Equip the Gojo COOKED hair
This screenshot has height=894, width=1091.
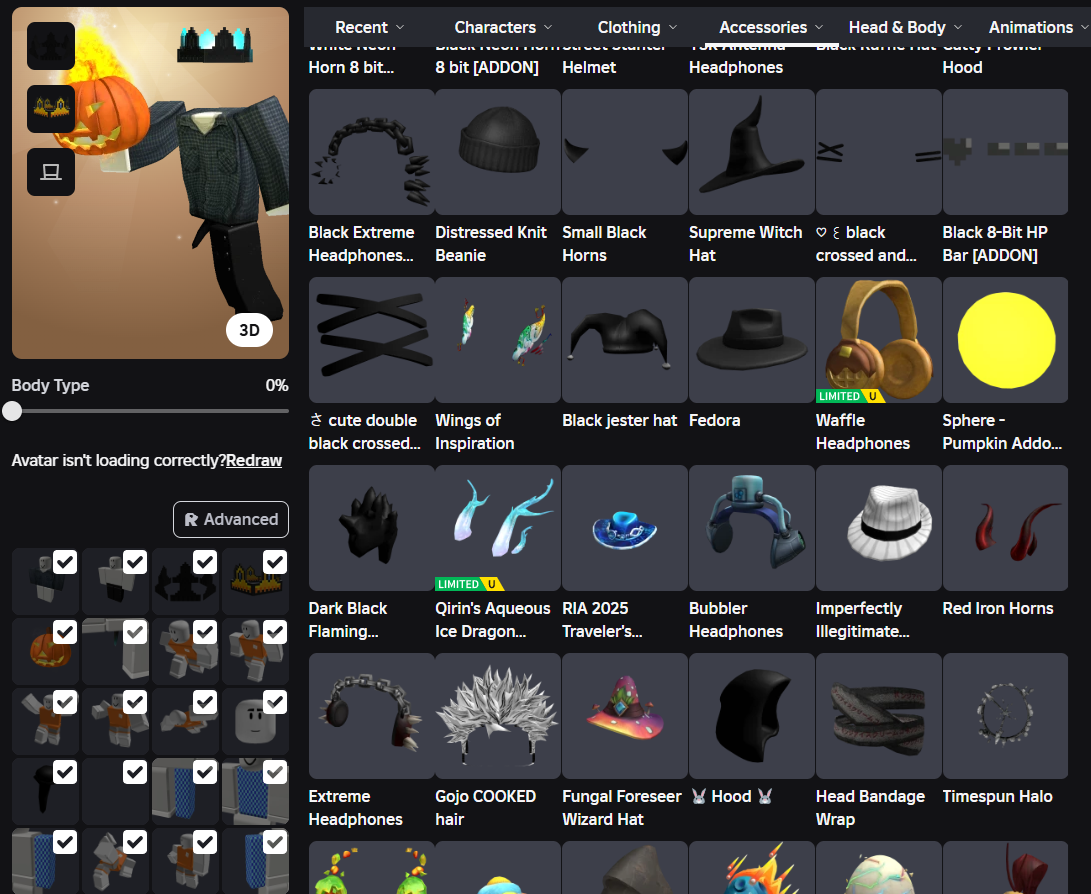coord(498,716)
